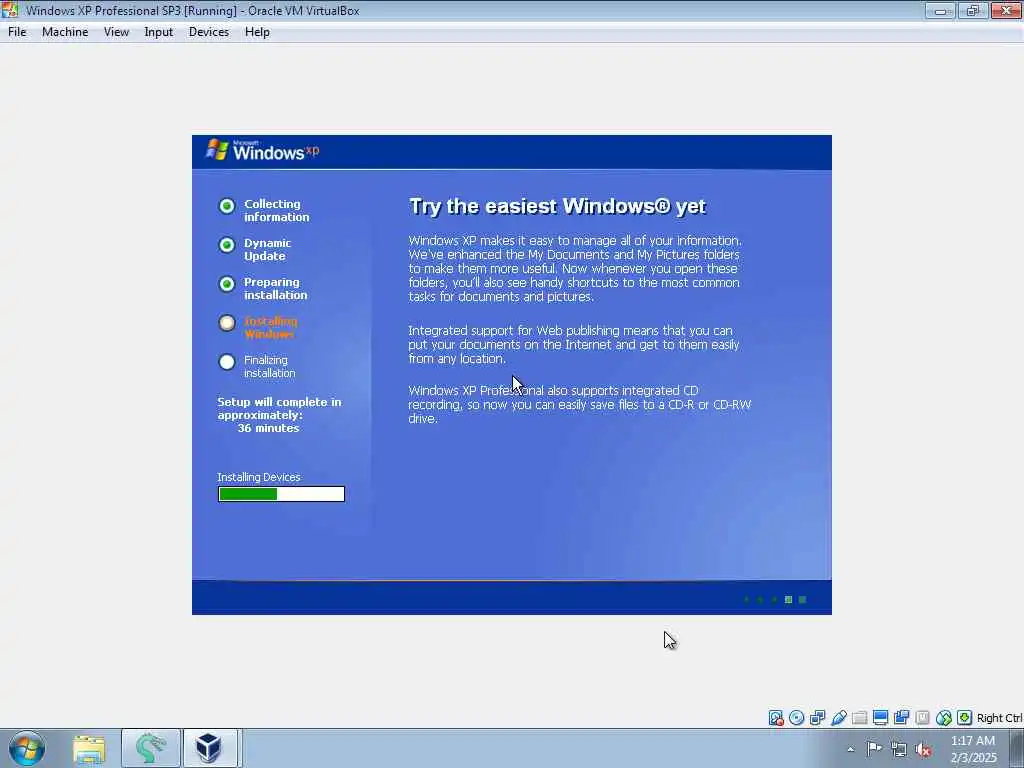This screenshot has width=1024, height=768.
Task: Click the slide indicator squares in setup footer
Action: pos(775,600)
